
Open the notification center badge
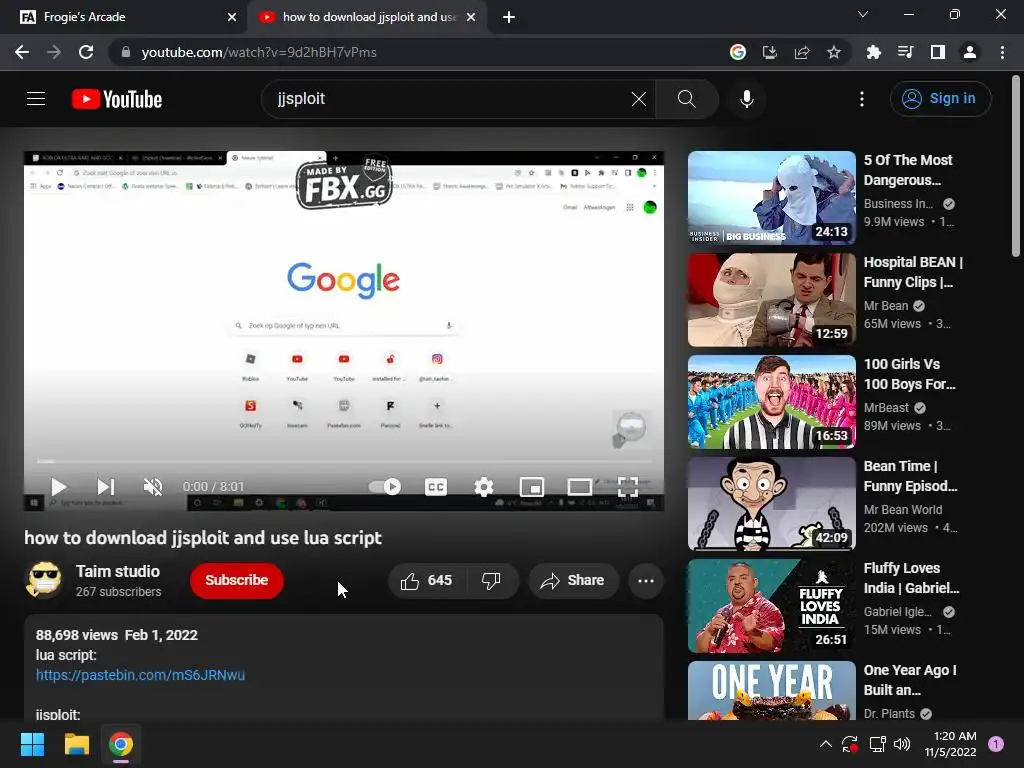point(996,744)
